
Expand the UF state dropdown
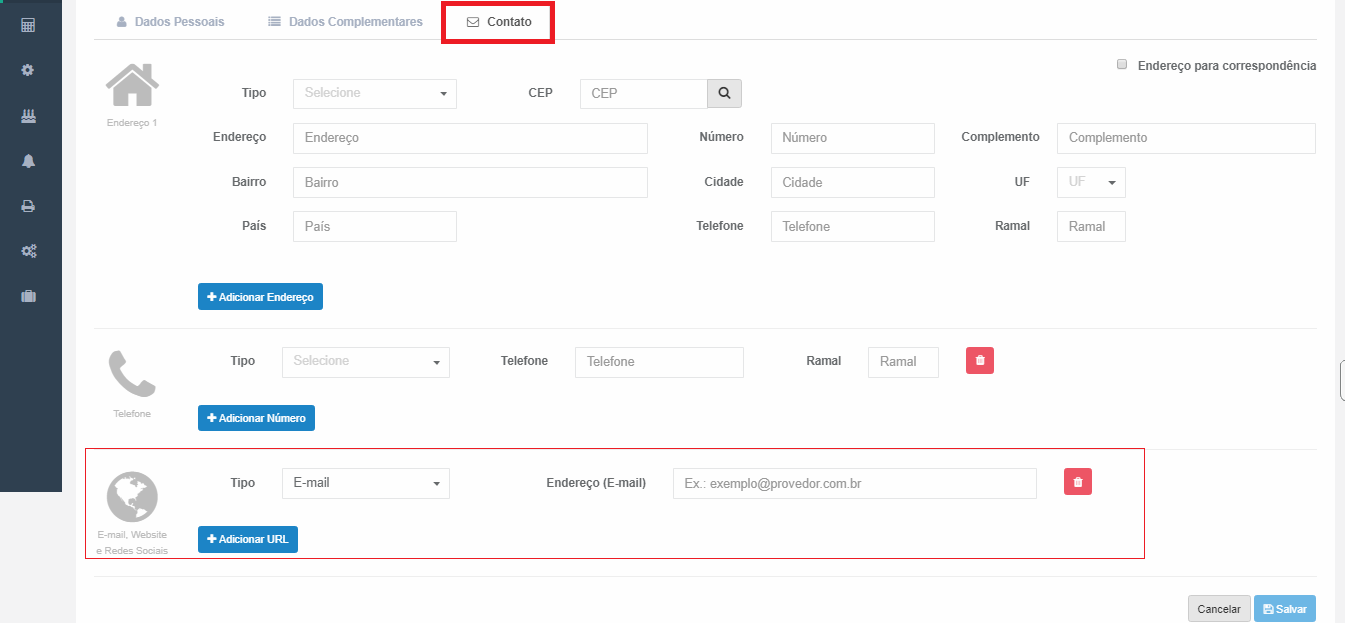tap(1091, 183)
